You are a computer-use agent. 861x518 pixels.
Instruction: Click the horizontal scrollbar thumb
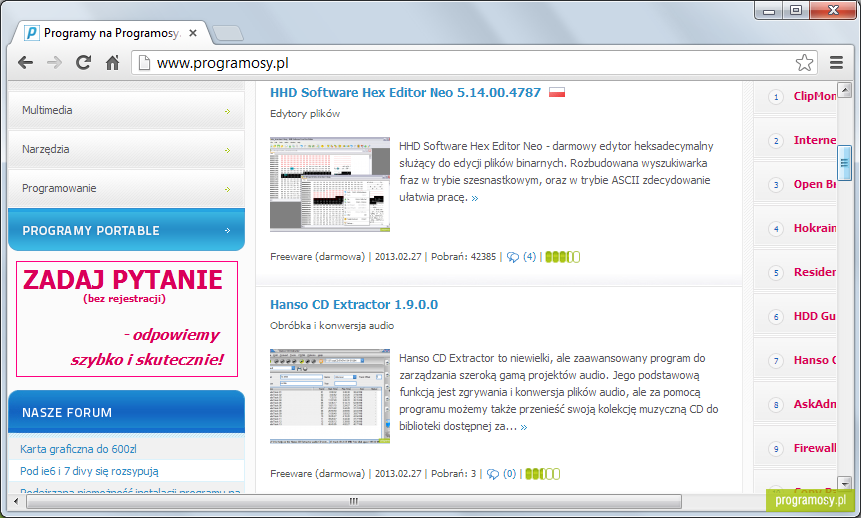[x=354, y=501]
